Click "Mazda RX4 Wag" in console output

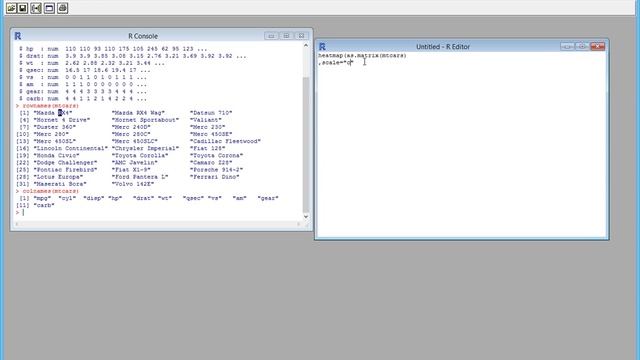(138, 113)
